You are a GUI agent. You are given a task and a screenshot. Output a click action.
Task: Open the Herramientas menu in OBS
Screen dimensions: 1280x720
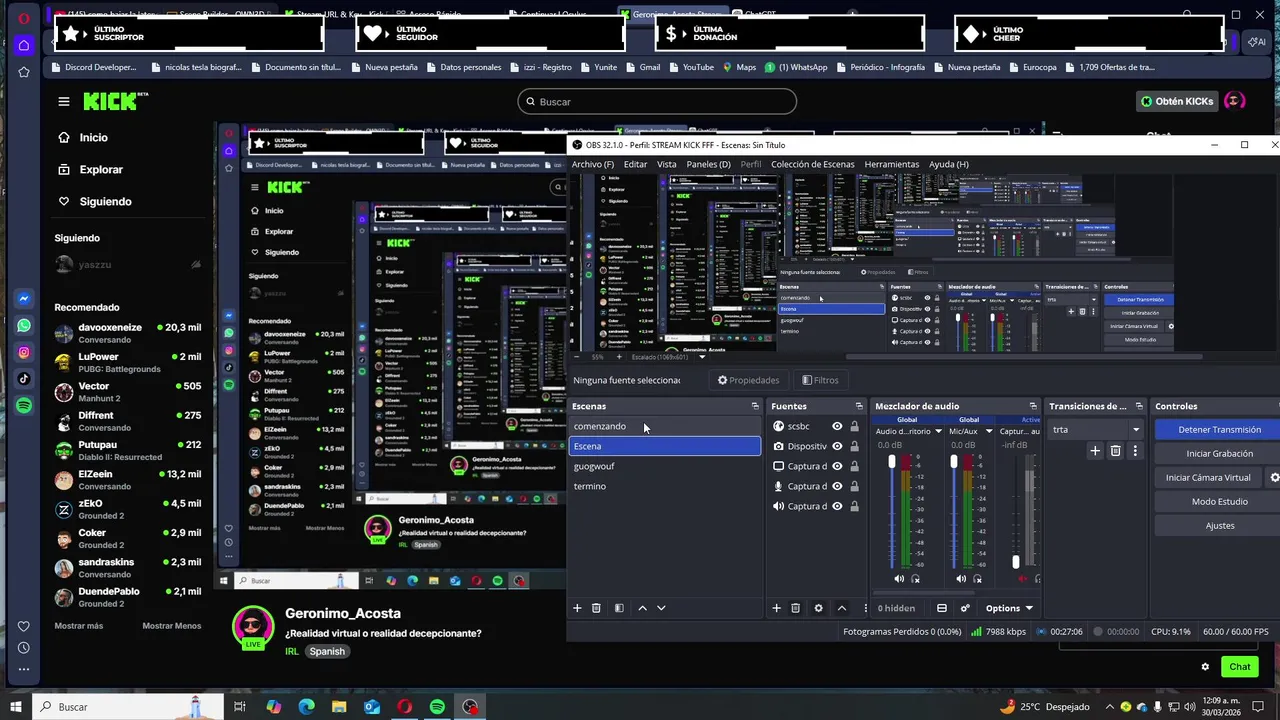pyautogui.click(x=892, y=164)
